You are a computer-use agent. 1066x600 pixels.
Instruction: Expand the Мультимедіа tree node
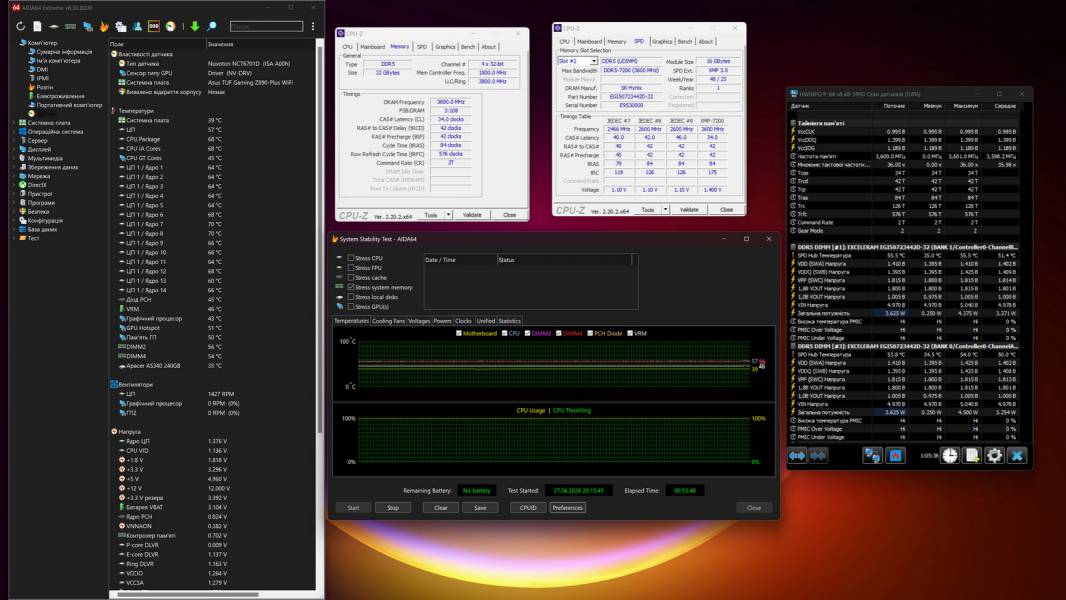[x=14, y=158]
